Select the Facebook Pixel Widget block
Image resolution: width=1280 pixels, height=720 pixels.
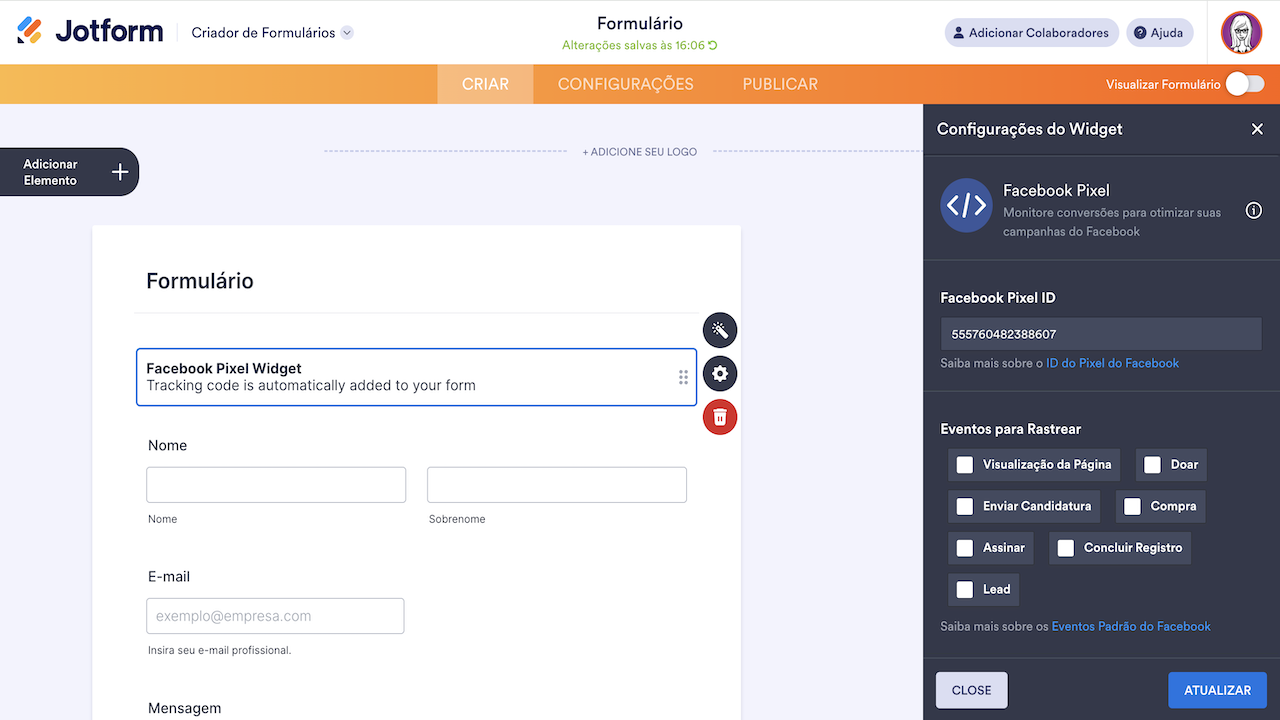(x=416, y=377)
